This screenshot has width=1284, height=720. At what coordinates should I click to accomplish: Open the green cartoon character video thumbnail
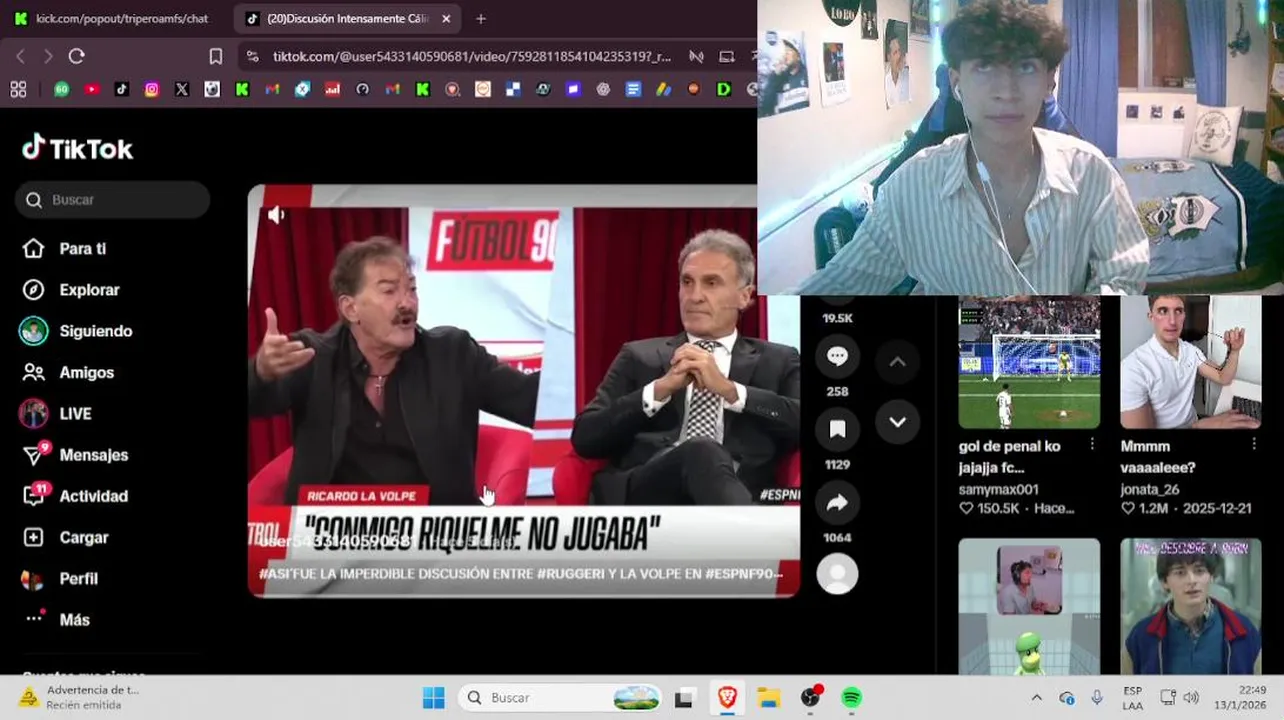[x=1029, y=606]
